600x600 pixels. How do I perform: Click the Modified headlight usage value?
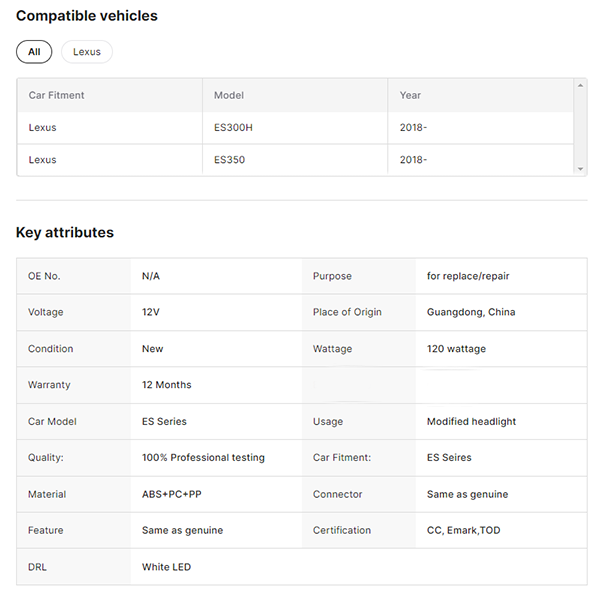pos(471,421)
